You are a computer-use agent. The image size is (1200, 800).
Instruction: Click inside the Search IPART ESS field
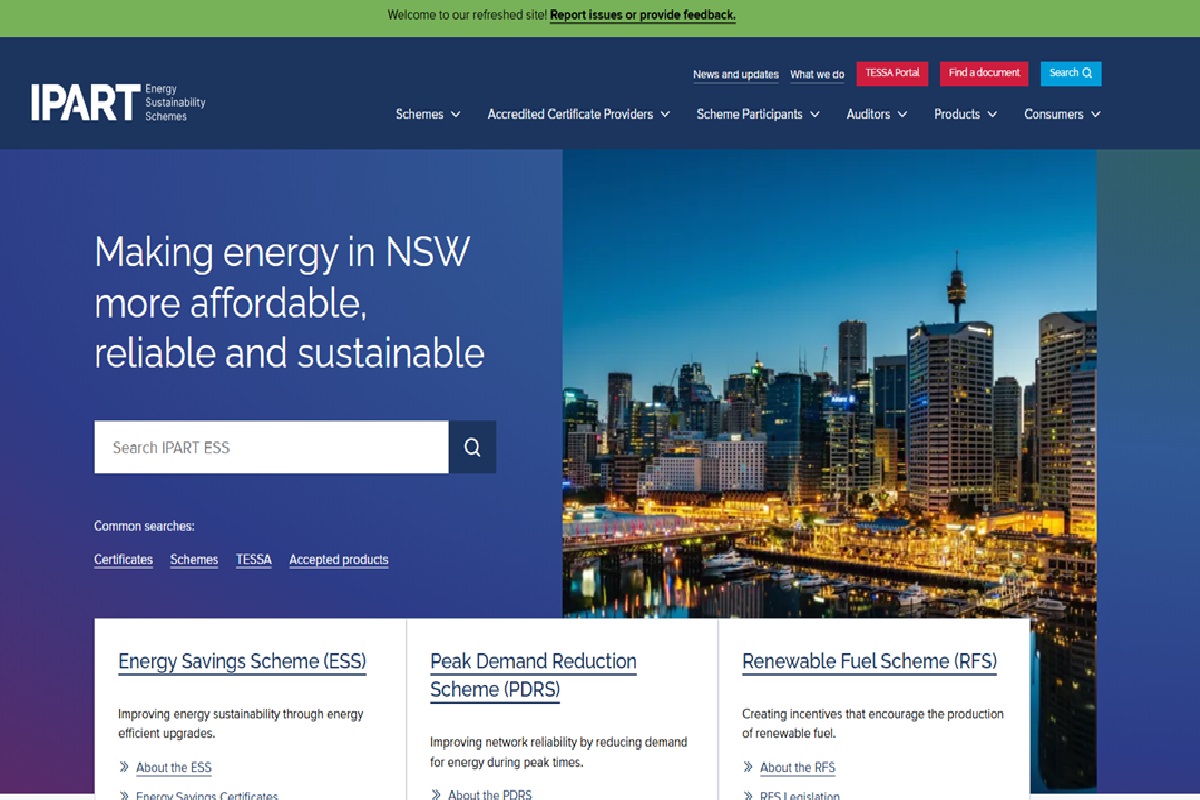(271, 447)
